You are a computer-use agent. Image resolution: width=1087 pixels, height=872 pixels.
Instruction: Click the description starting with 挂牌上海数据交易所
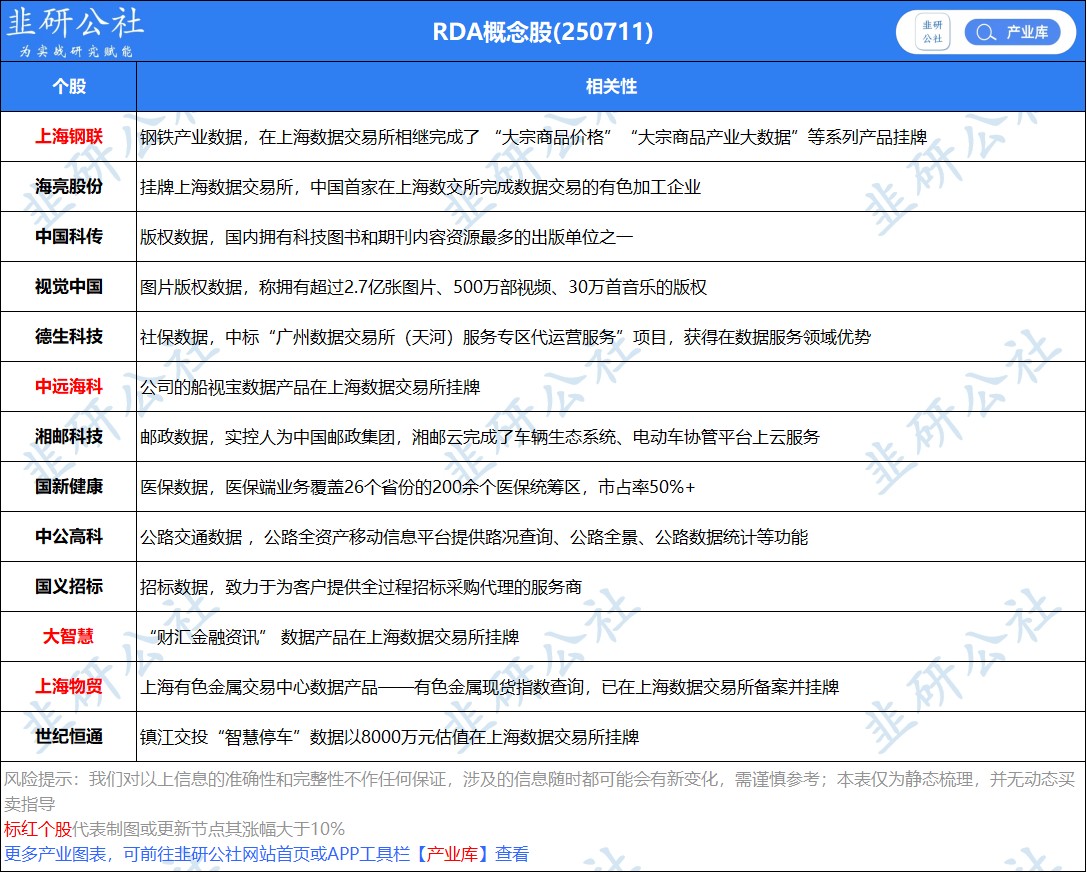coord(421,187)
